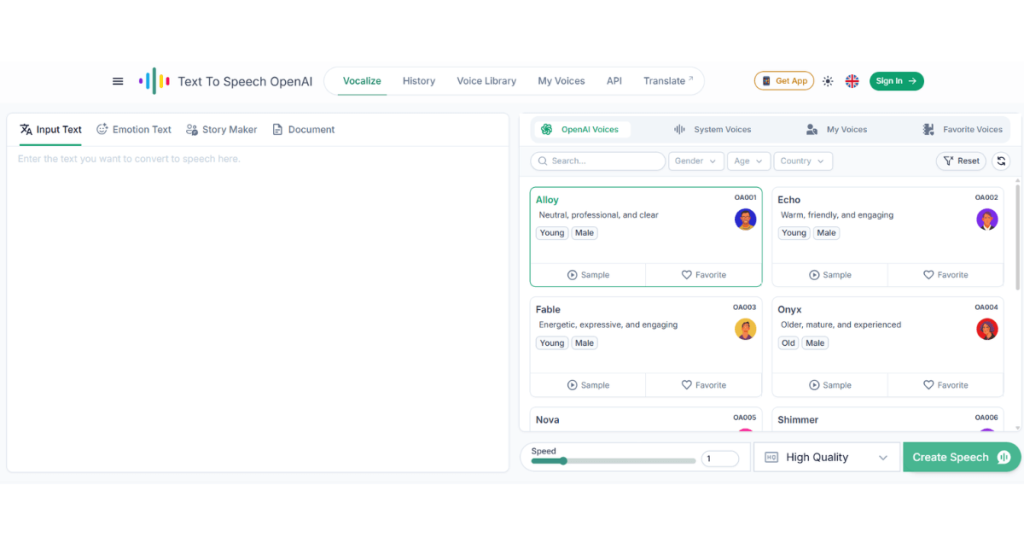
Task: Select the Shimmer voice card
Action: [x=888, y=419]
